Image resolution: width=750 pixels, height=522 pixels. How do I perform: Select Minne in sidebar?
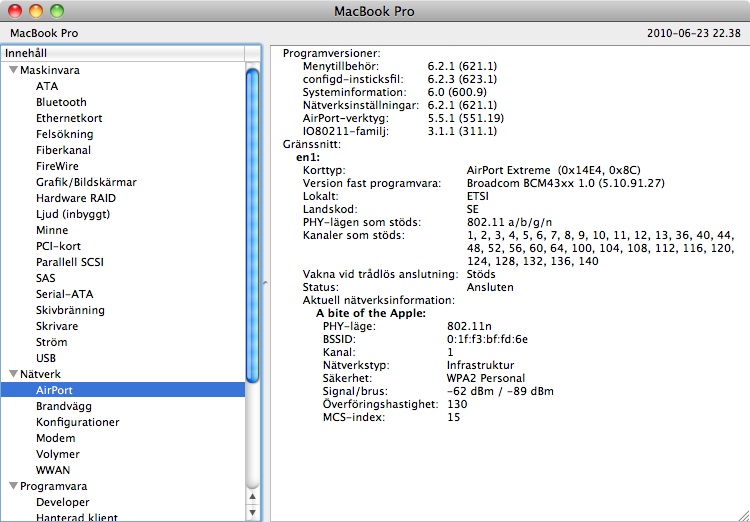[x=52, y=230]
